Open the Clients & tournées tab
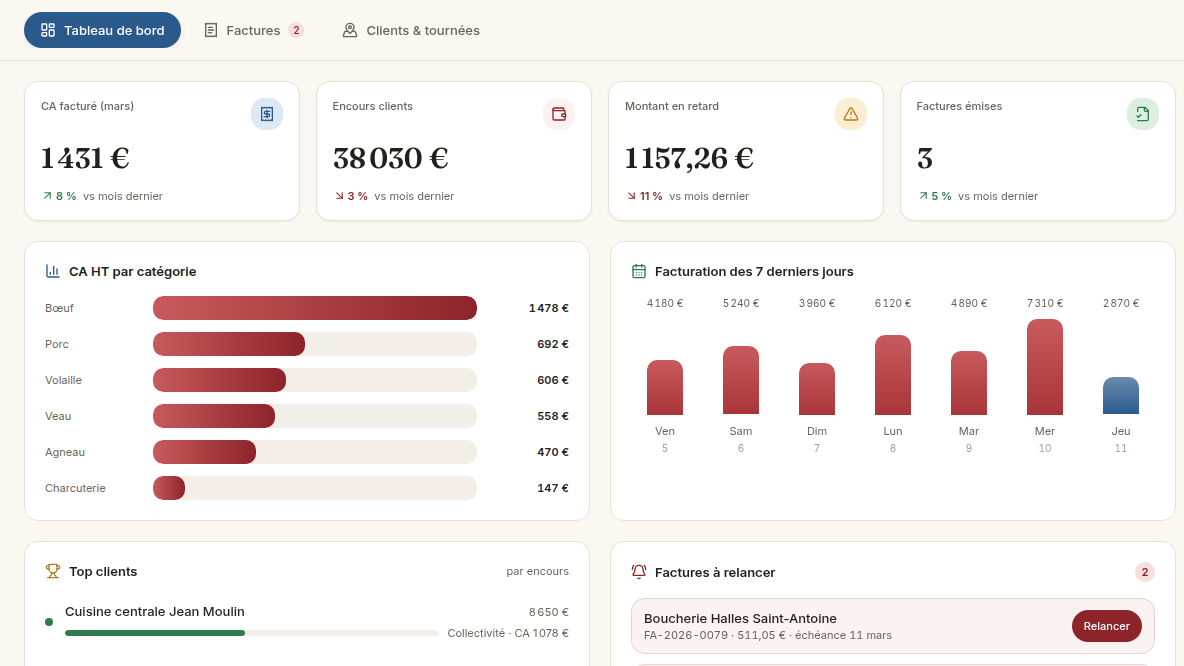Screen dimensions: 1184x666 point(411,30)
